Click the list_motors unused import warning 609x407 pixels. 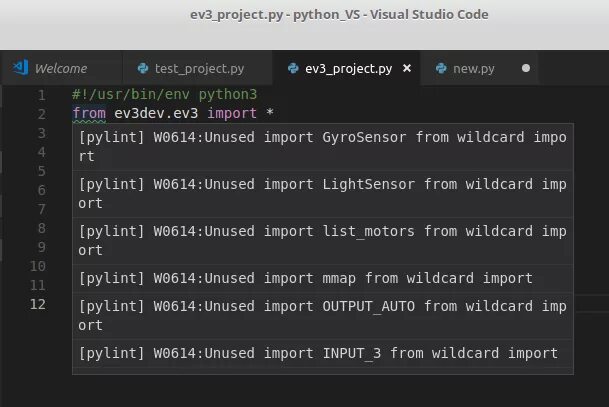(323, 241)
